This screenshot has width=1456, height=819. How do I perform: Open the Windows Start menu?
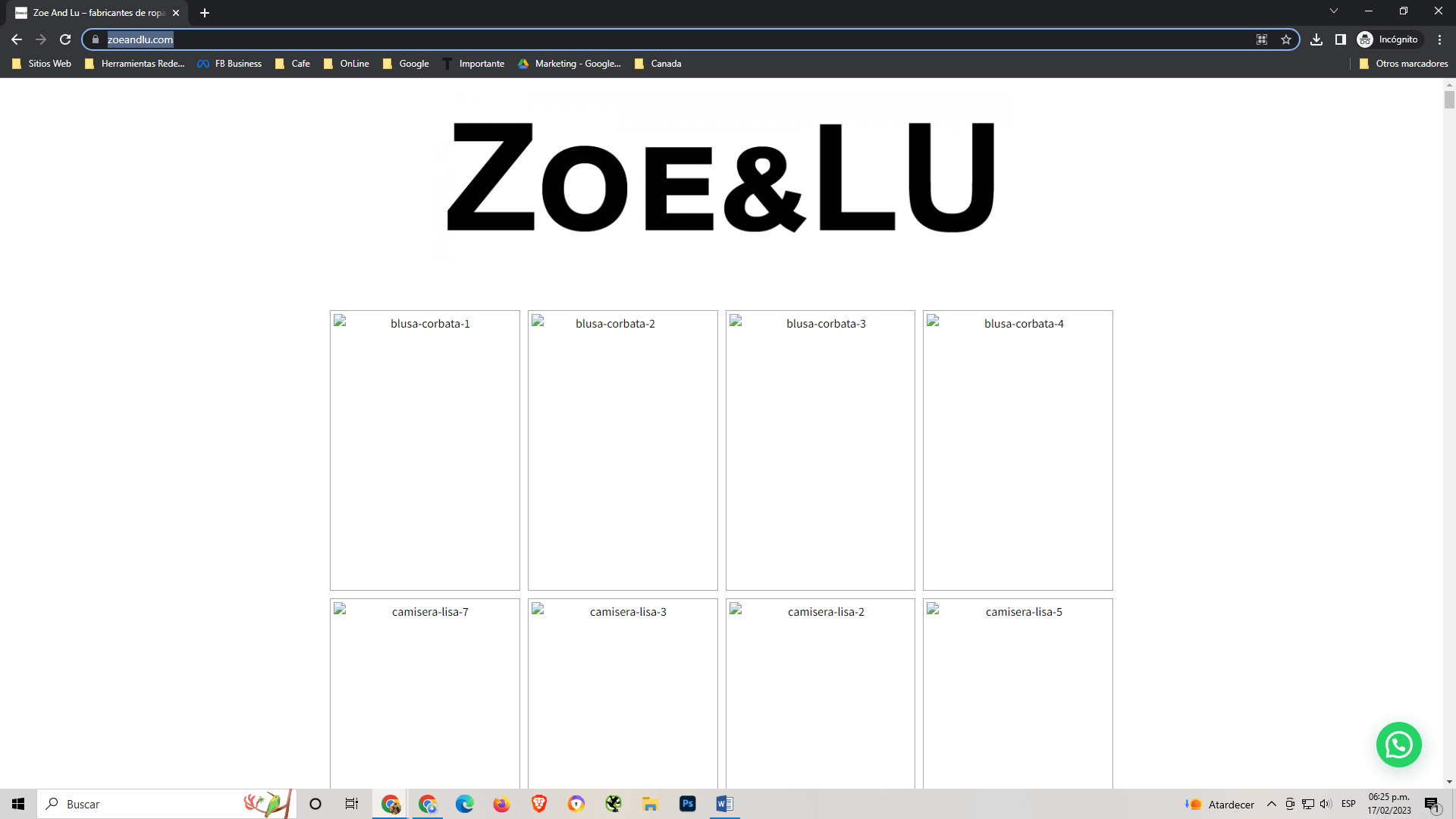(18, 804)
